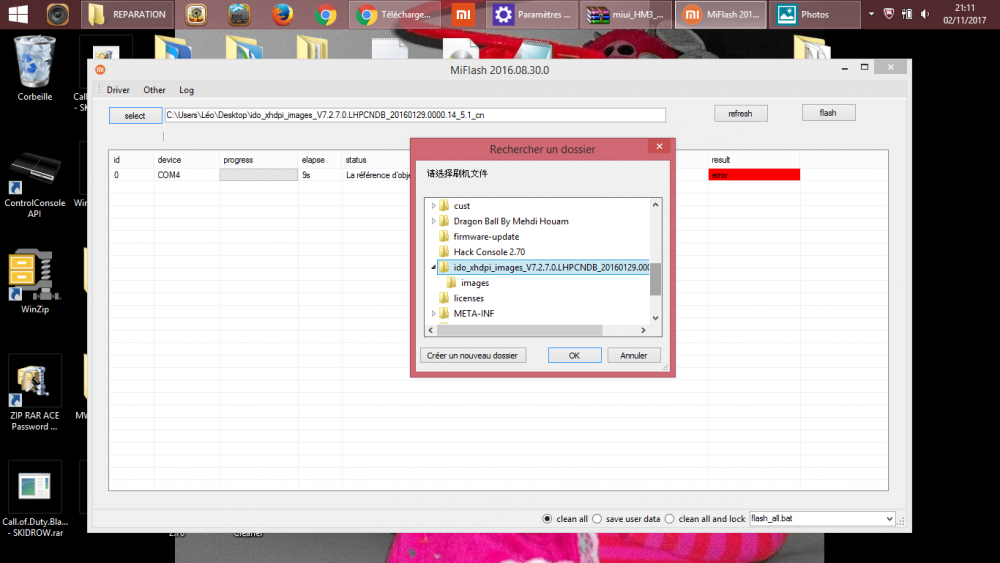The width and height of the screenshot is (1000, 563).
Task: Expand the 'cust' folder tree node
Action: pos(434,206)
